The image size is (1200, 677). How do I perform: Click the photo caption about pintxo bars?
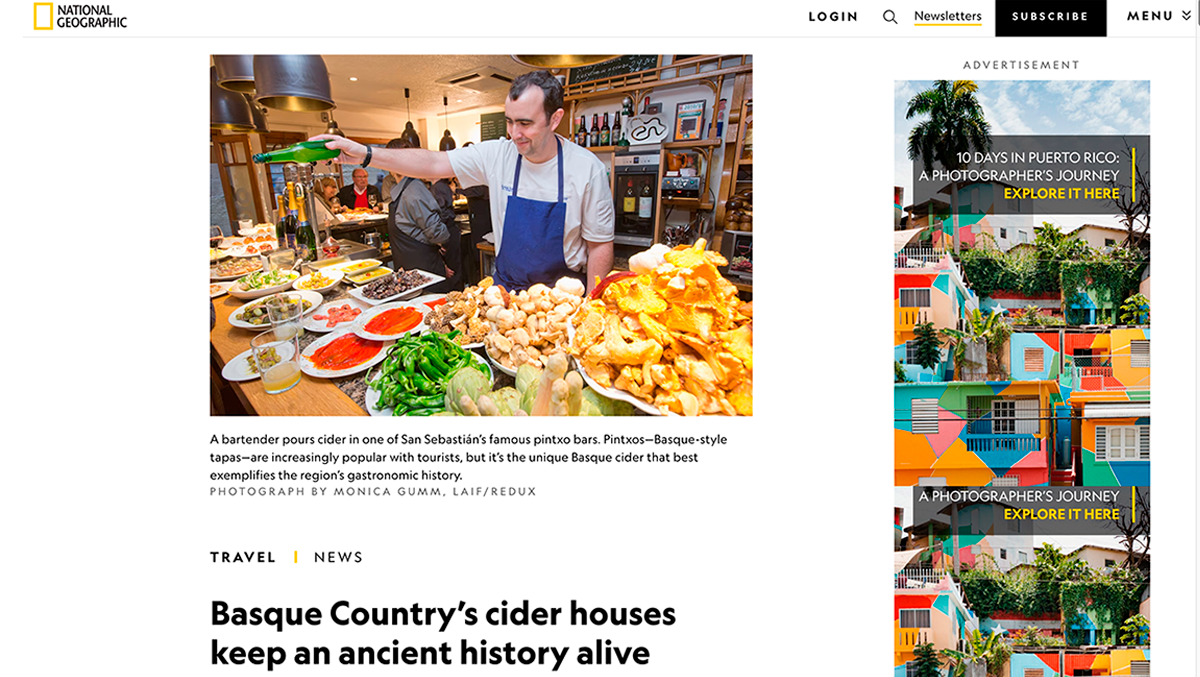(x=468, y=457)
